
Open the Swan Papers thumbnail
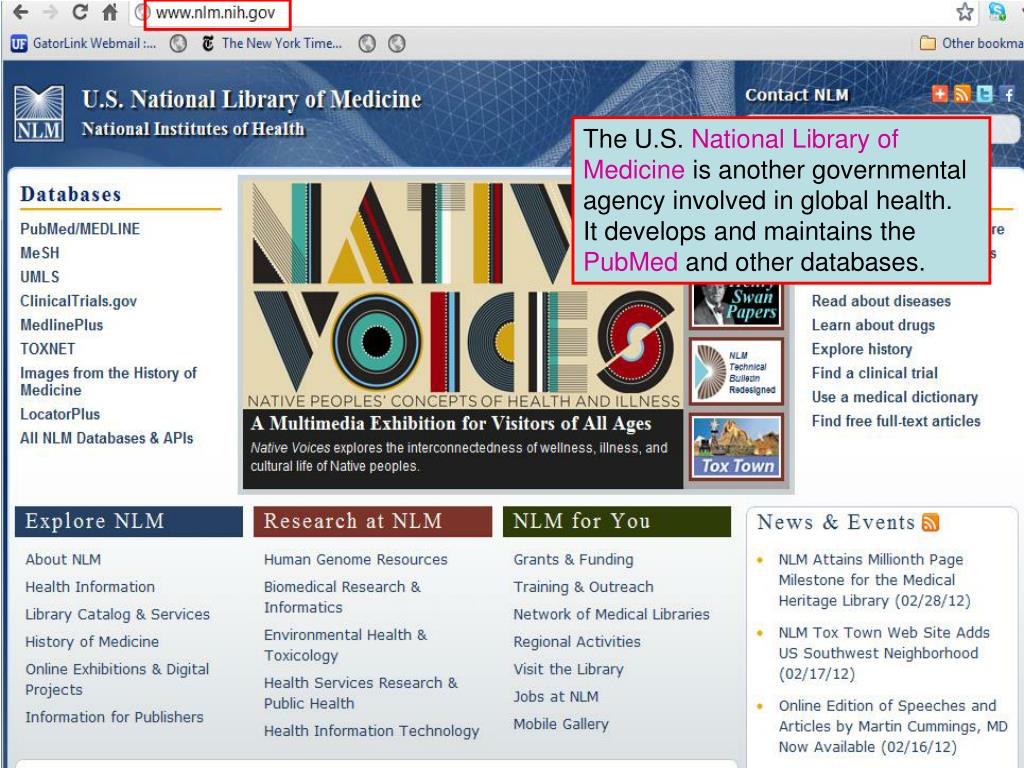tap(737, 305)
